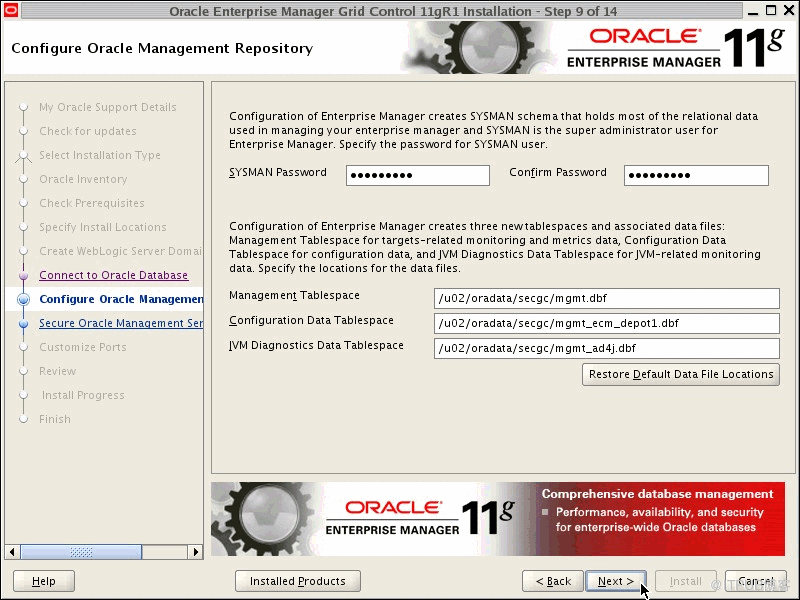Image resolution: width=800 pixels, height=600 pixels.
Task: Click the Select Installation Type step
Action: (100, 155)
